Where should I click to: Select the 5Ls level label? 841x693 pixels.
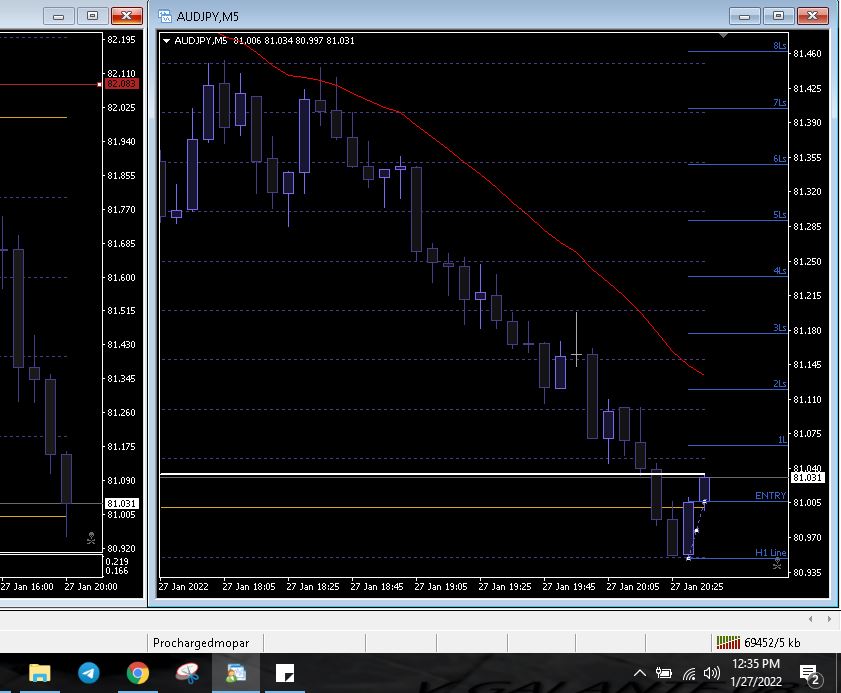pos(780,215)
